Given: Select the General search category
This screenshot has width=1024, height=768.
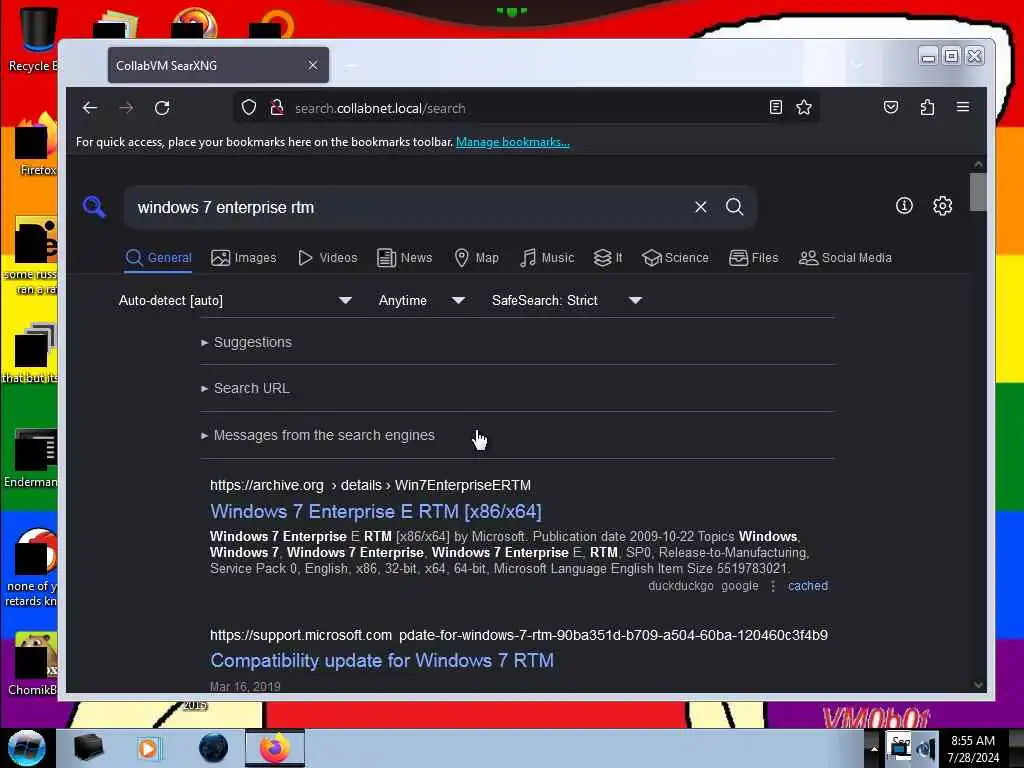Looking at the screenshot, I should (159, 258).
